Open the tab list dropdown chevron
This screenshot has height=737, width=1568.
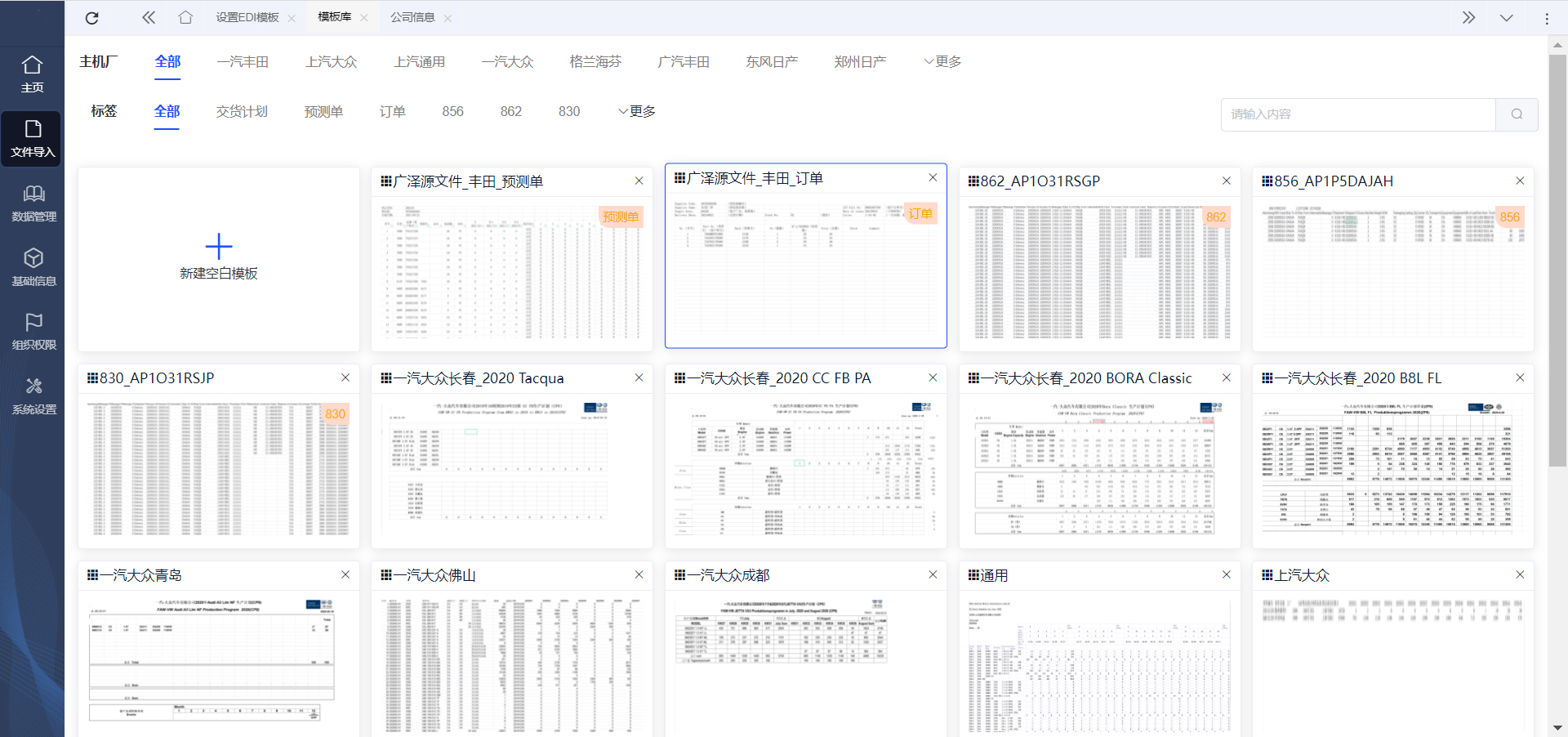pos(1506,18)
